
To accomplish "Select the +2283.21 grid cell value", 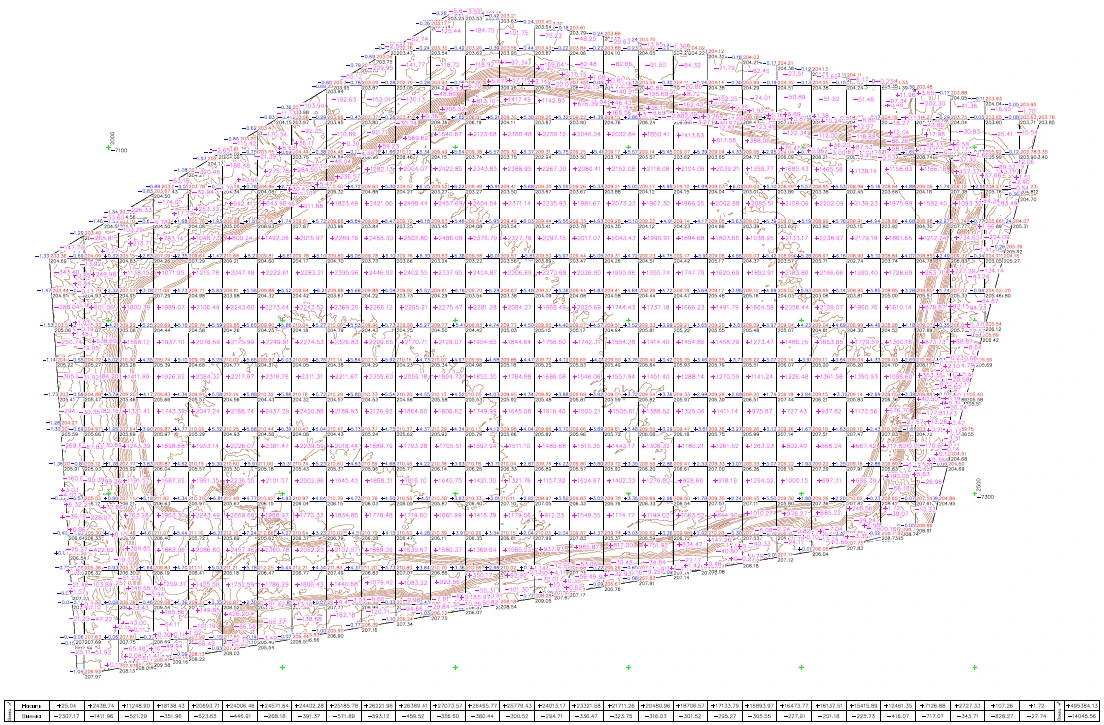I will click(310, 272).
